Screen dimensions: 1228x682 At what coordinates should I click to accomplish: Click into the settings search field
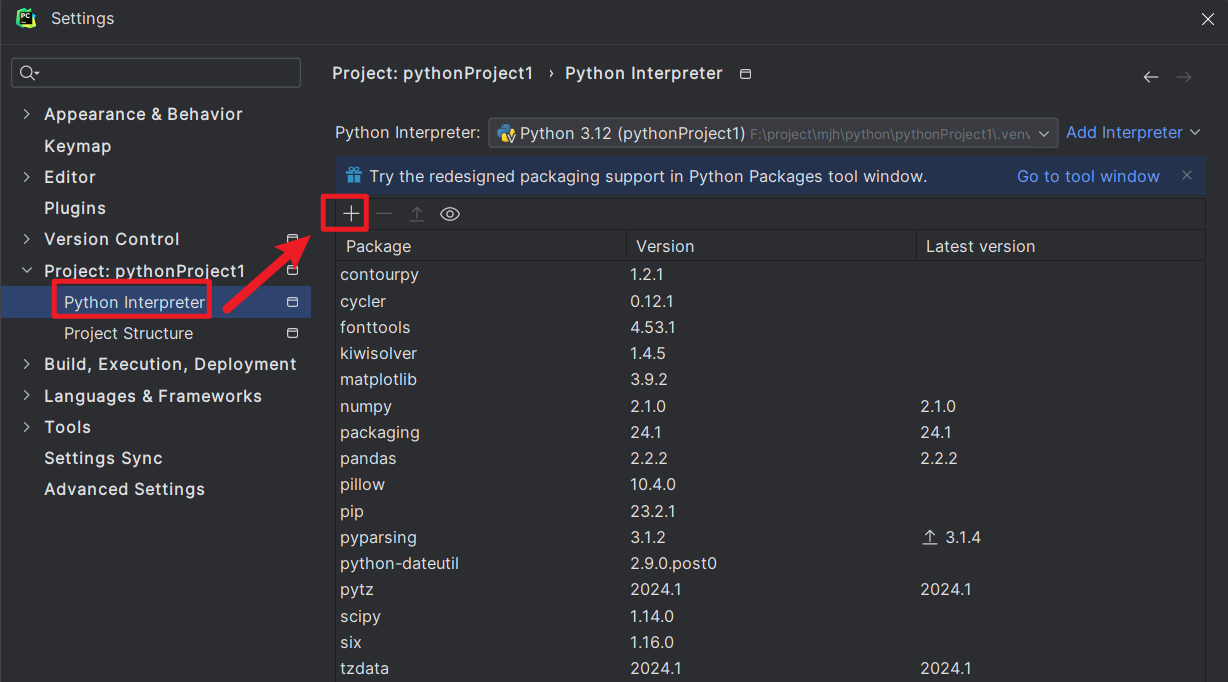pyautogui.click(x=156, y=73)
